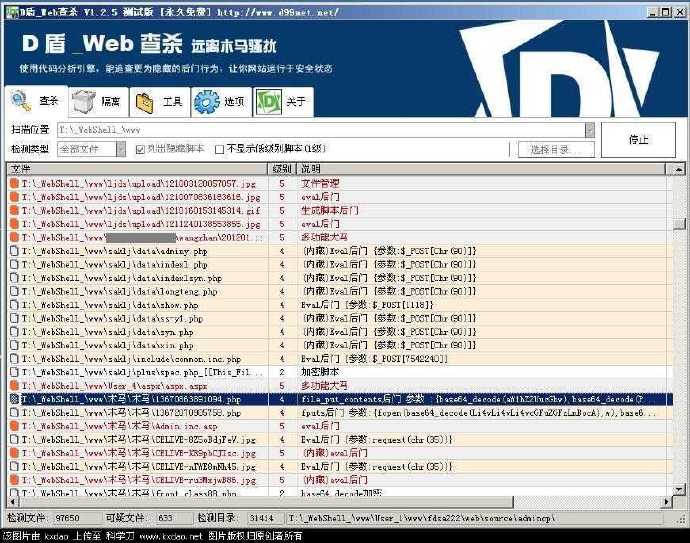Open the 关于 about tab
Image resolution: width=690 pixels, height=543 pixels.
pyautogui.click(x=283, y=102)
